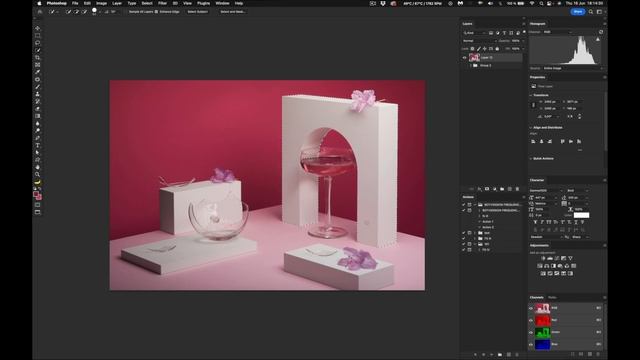The image size is (640, 360).
Task: Select the Hand tool
Action: pyautogui.click(x=38, y=167)
